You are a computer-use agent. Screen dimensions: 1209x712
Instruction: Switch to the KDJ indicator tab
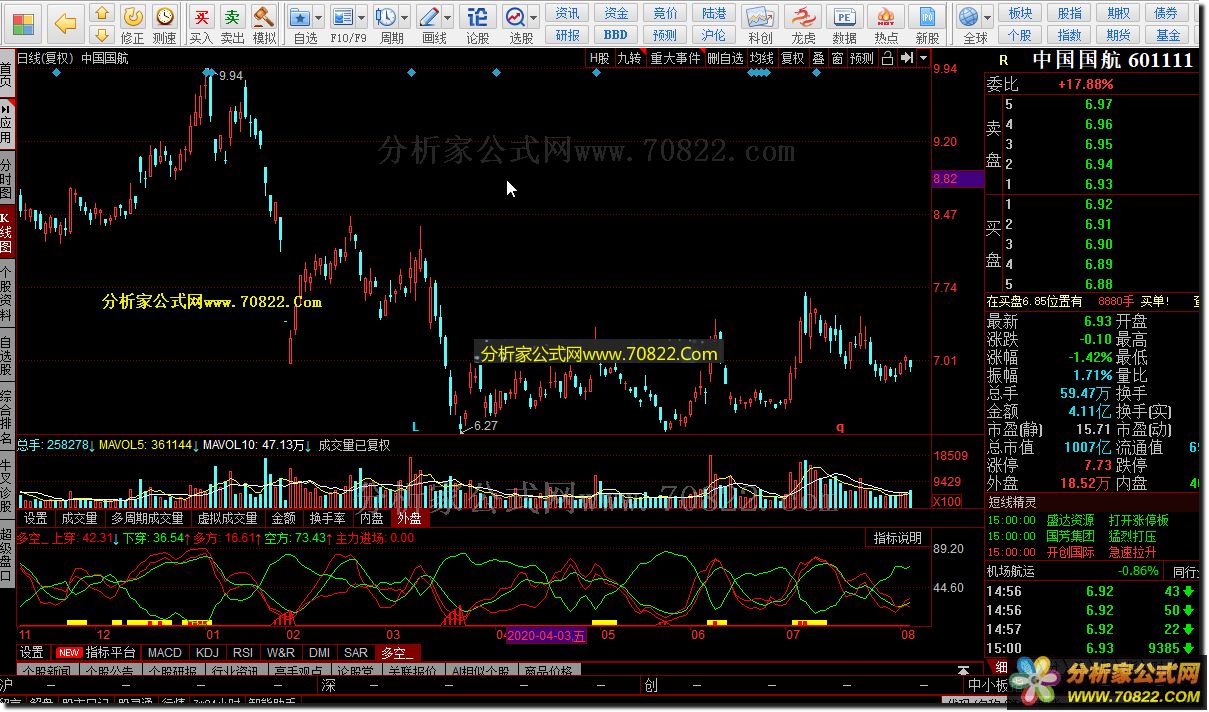(x=207, y=652)
